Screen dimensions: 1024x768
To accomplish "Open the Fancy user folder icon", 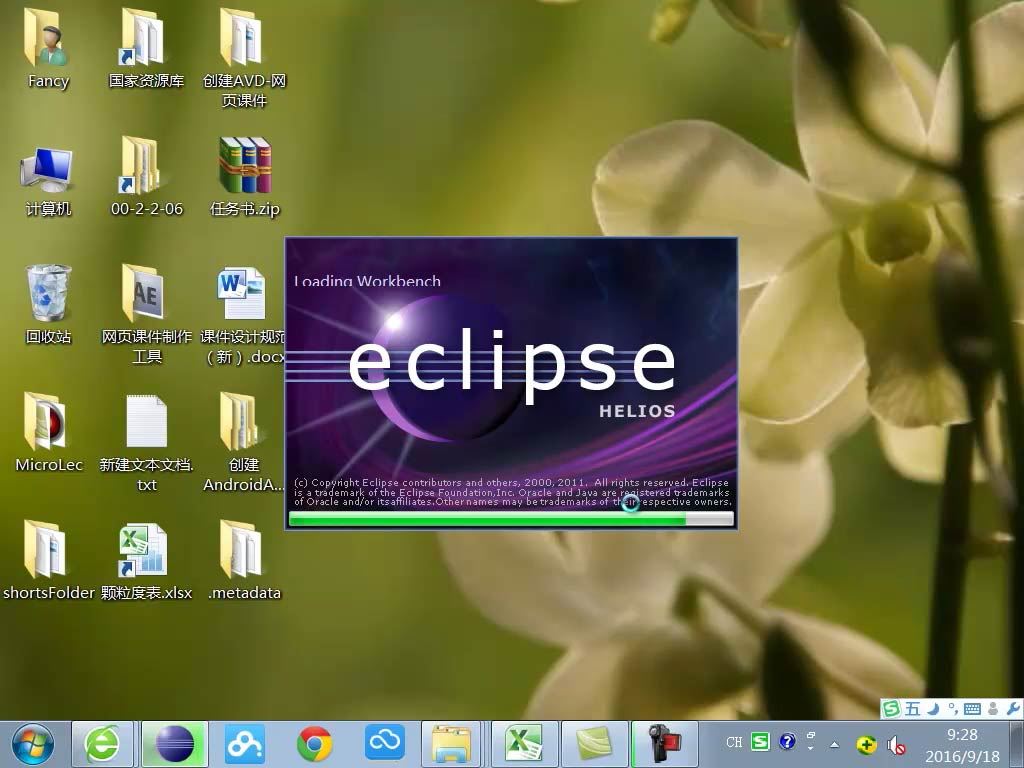I will pyautogui.click(x=47, y=49).
